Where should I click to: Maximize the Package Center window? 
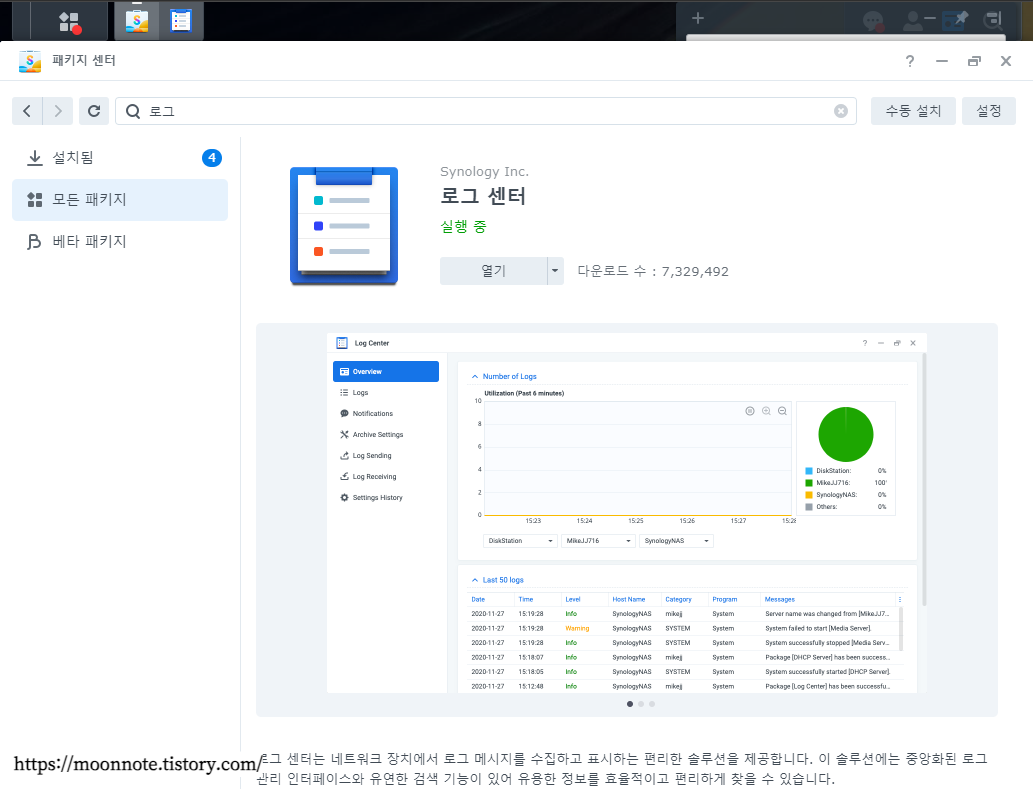[974, 61]
